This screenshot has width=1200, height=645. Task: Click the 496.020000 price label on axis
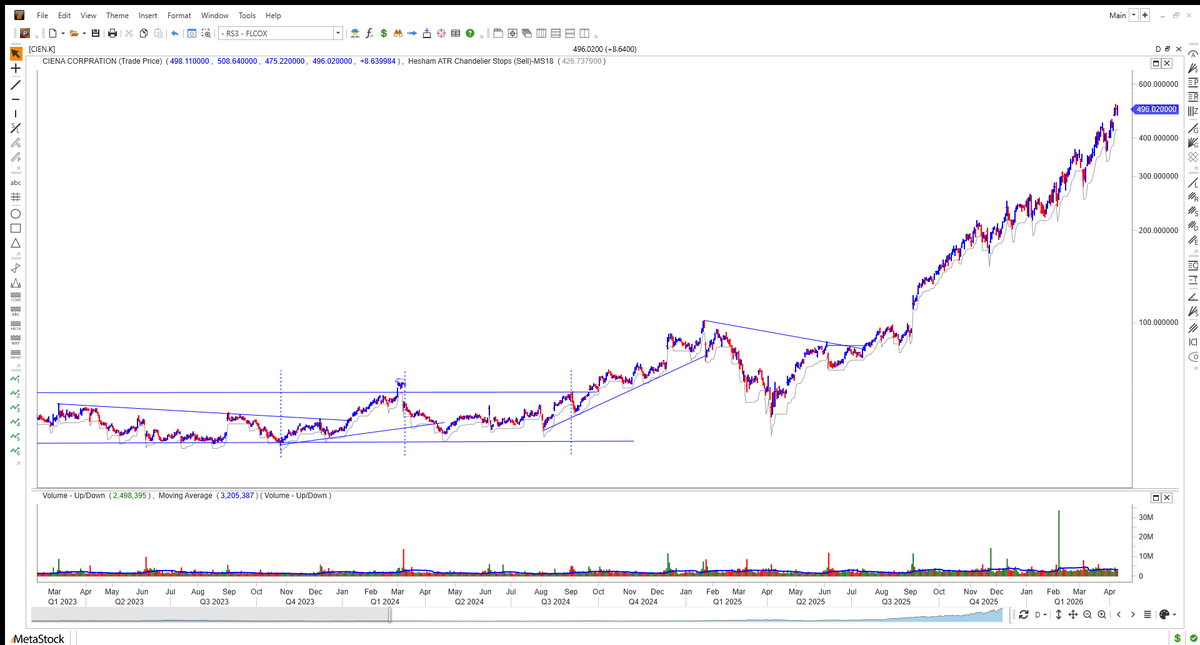[1156, 109]
